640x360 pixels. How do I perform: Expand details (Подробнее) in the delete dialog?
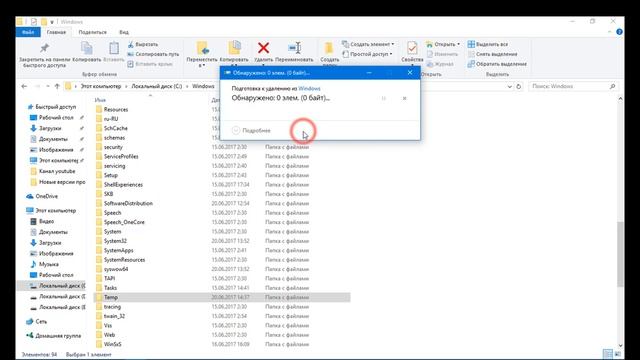[x=251, y=131]
